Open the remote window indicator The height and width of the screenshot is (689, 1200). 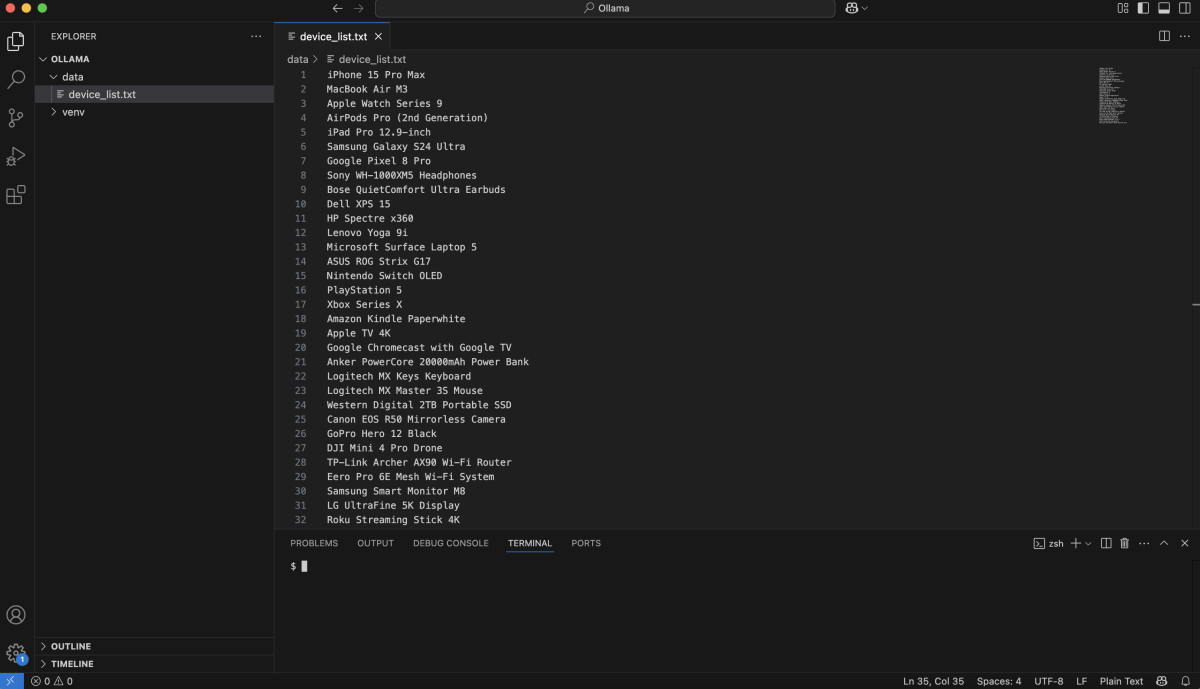(x=11, y=681)
